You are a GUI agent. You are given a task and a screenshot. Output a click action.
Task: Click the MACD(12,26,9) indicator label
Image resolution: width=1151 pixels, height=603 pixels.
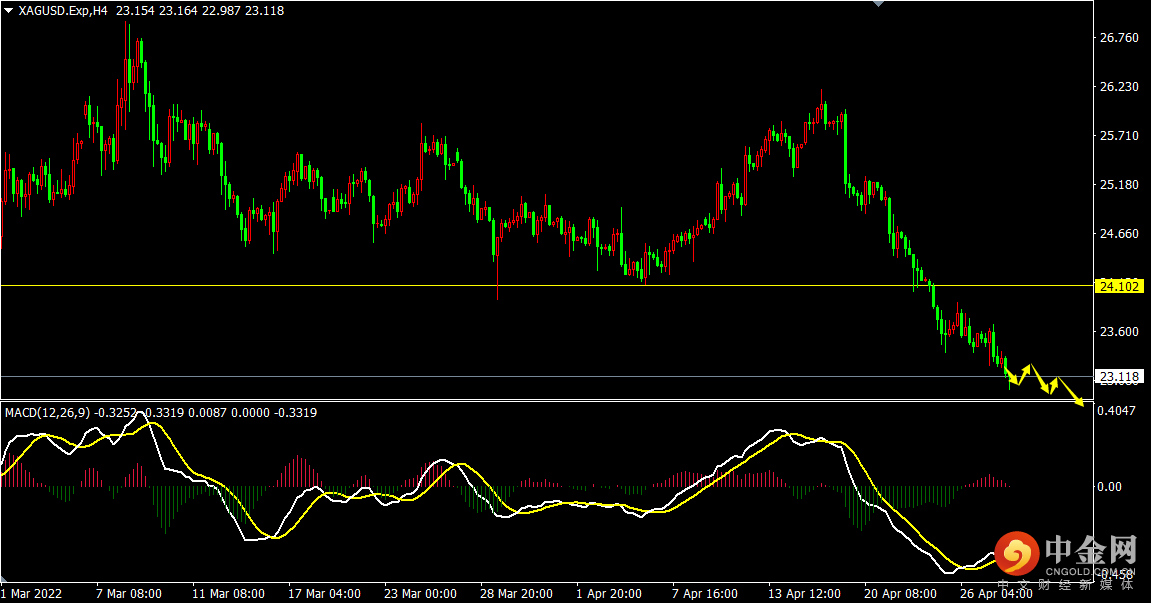pyautogui.click(x=48, y=413)
